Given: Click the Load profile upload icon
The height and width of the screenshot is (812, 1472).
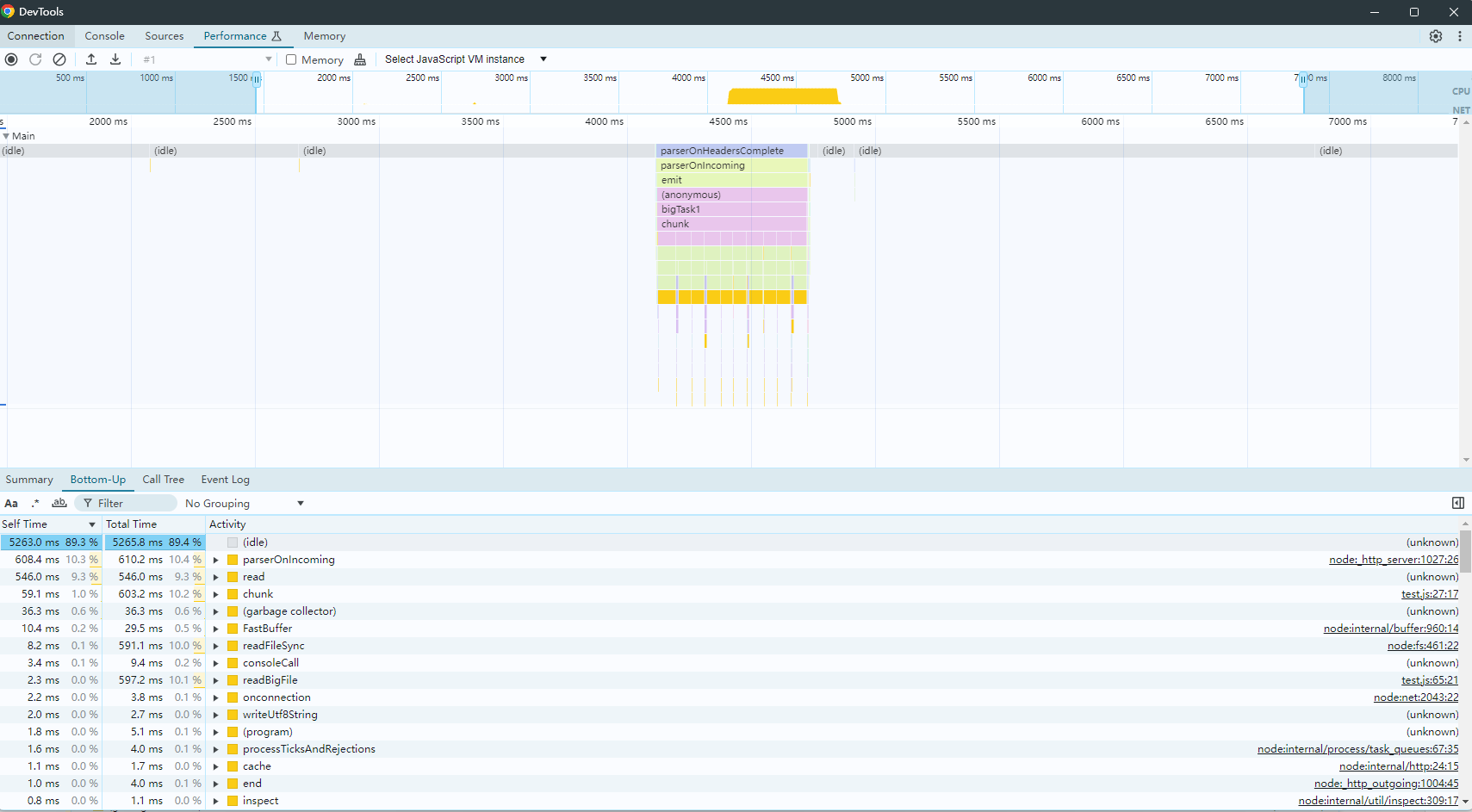Looking at the screenshot, I should (x=91, y=59).
